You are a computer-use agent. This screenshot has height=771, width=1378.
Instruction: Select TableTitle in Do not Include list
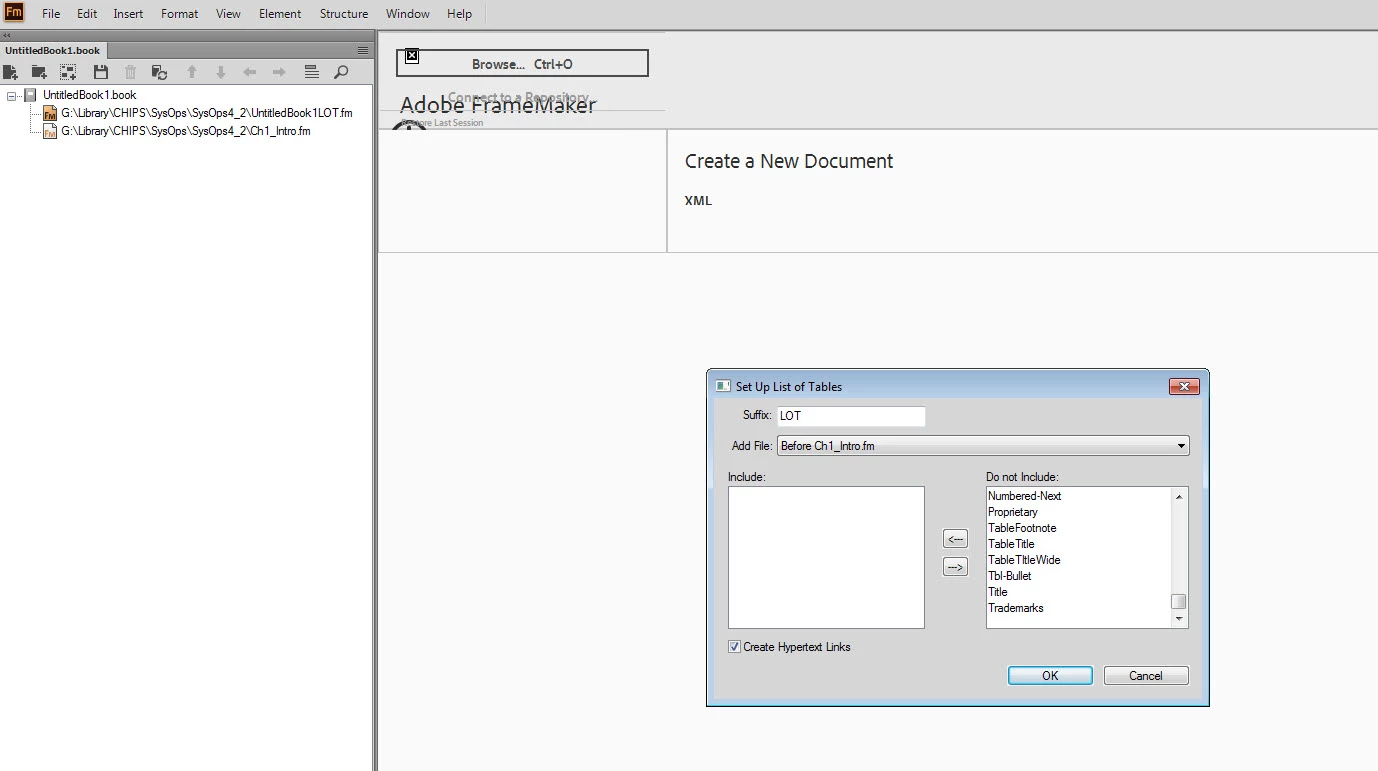point(1011,544)
